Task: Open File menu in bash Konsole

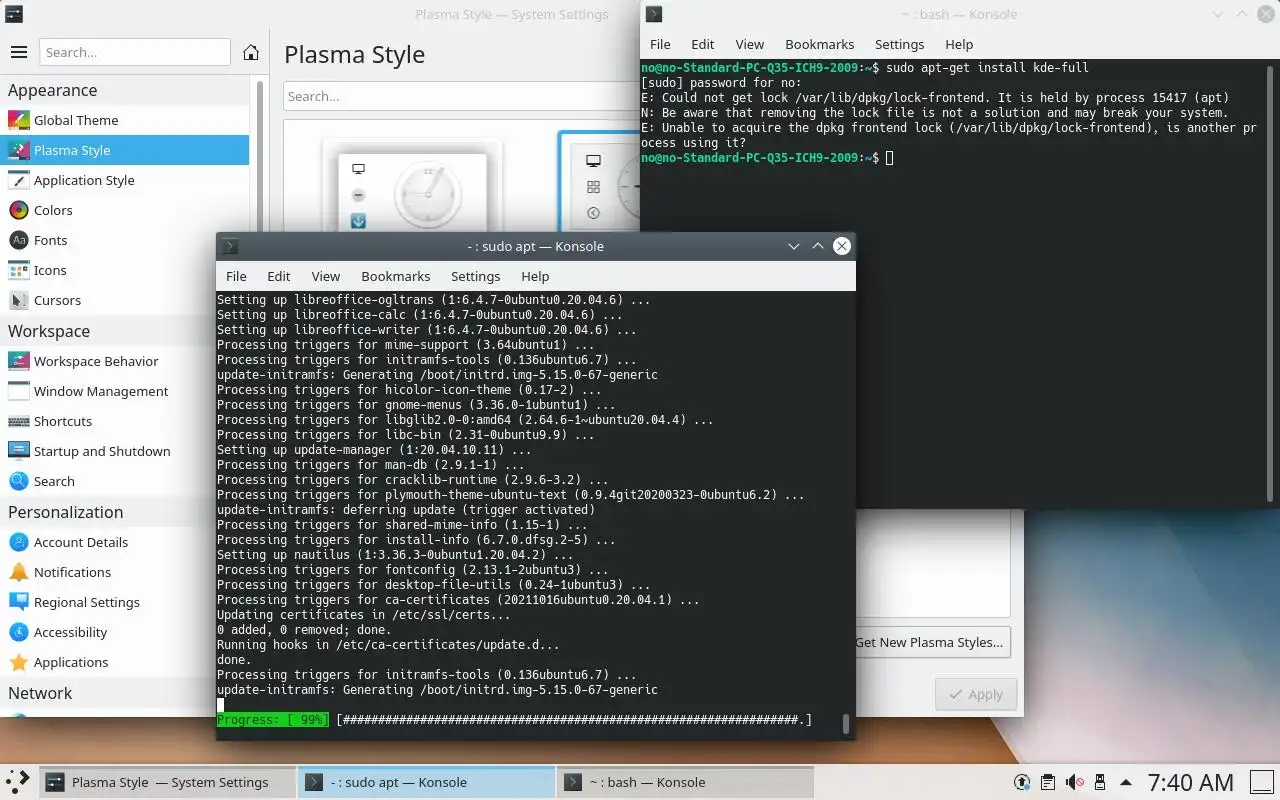Action: [660, 44]
